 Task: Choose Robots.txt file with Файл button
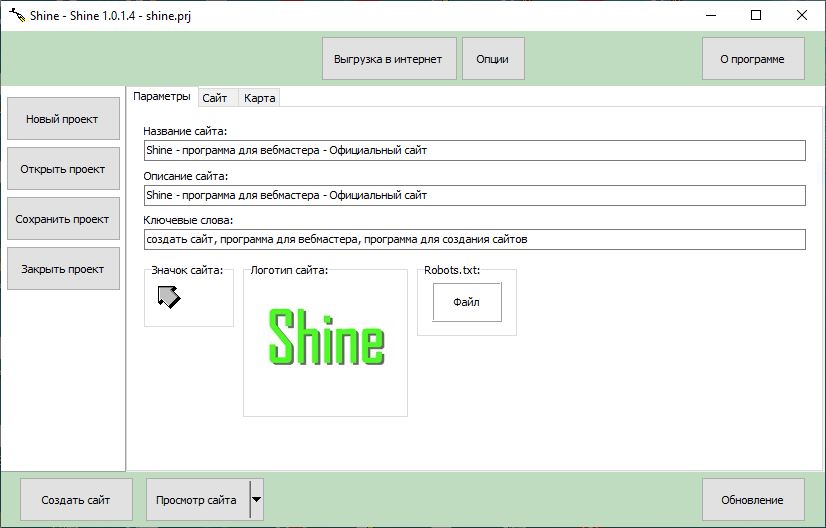pos(466,301)
